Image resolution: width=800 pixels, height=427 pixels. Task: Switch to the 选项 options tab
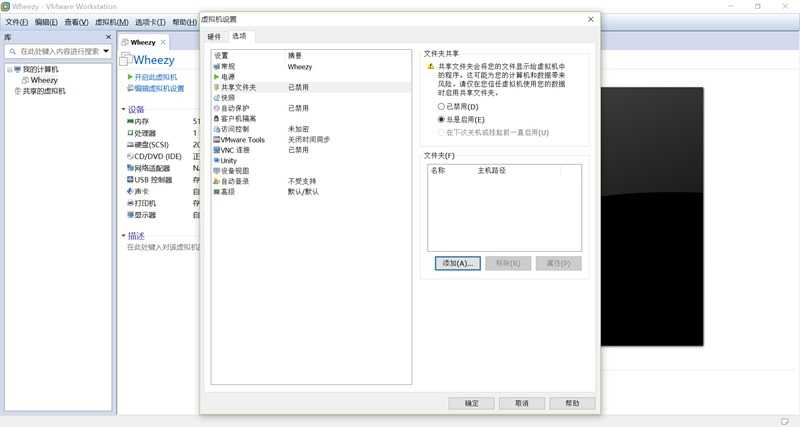[x=239, y=36]
